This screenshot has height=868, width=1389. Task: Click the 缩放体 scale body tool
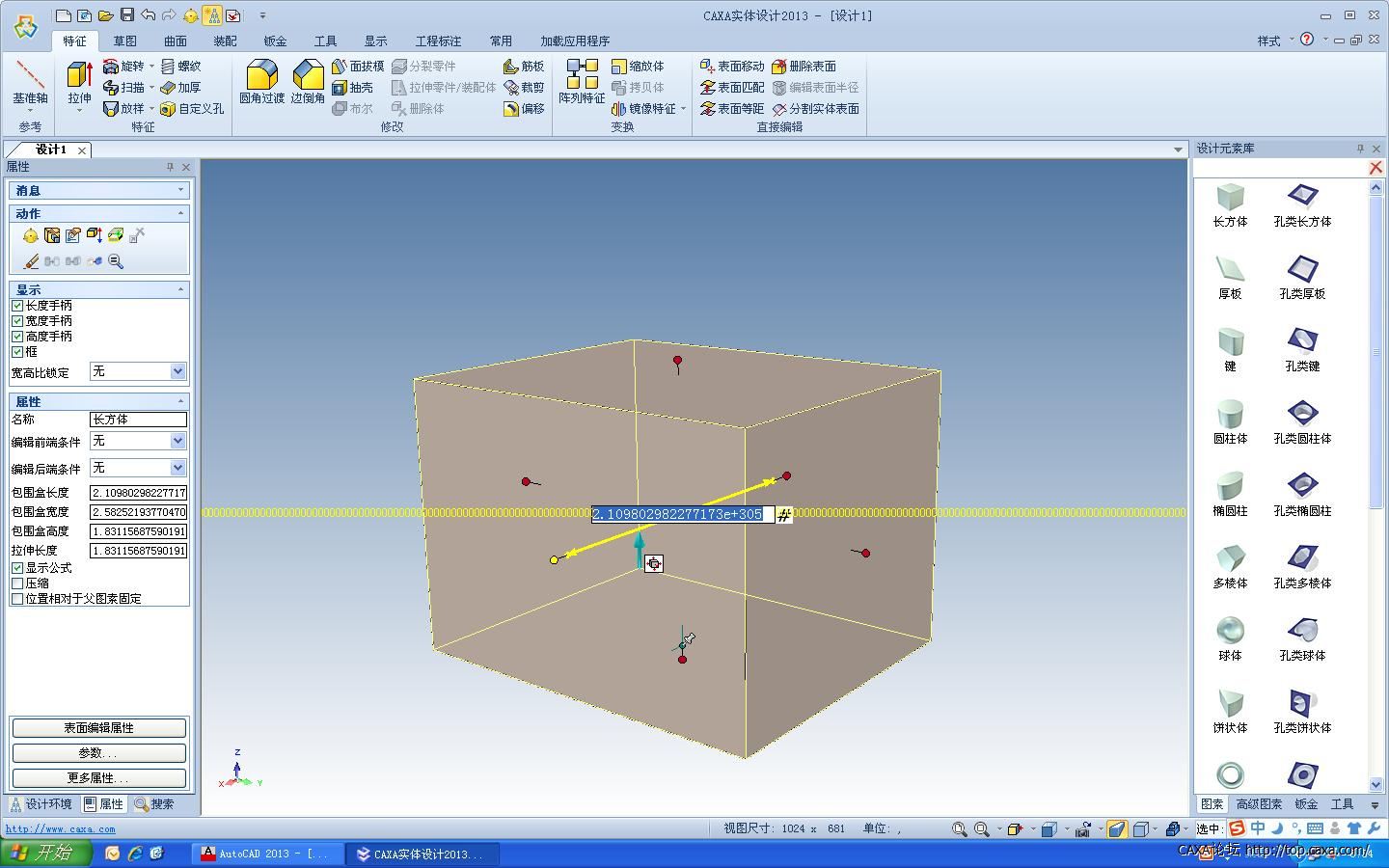click(x=638, y=67)
